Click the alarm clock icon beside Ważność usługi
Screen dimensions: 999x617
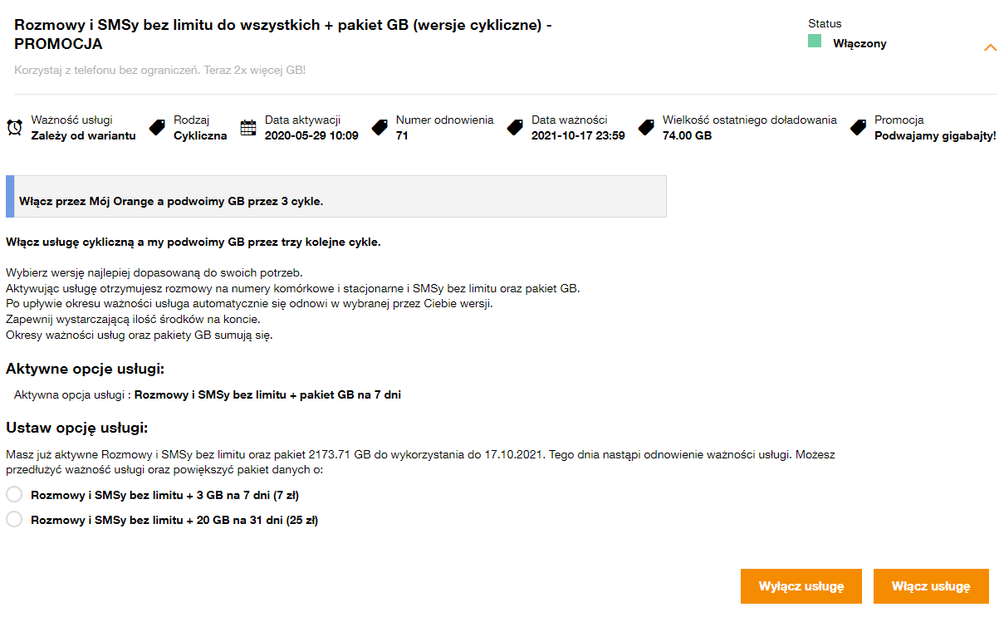click(x=15, y=127)
